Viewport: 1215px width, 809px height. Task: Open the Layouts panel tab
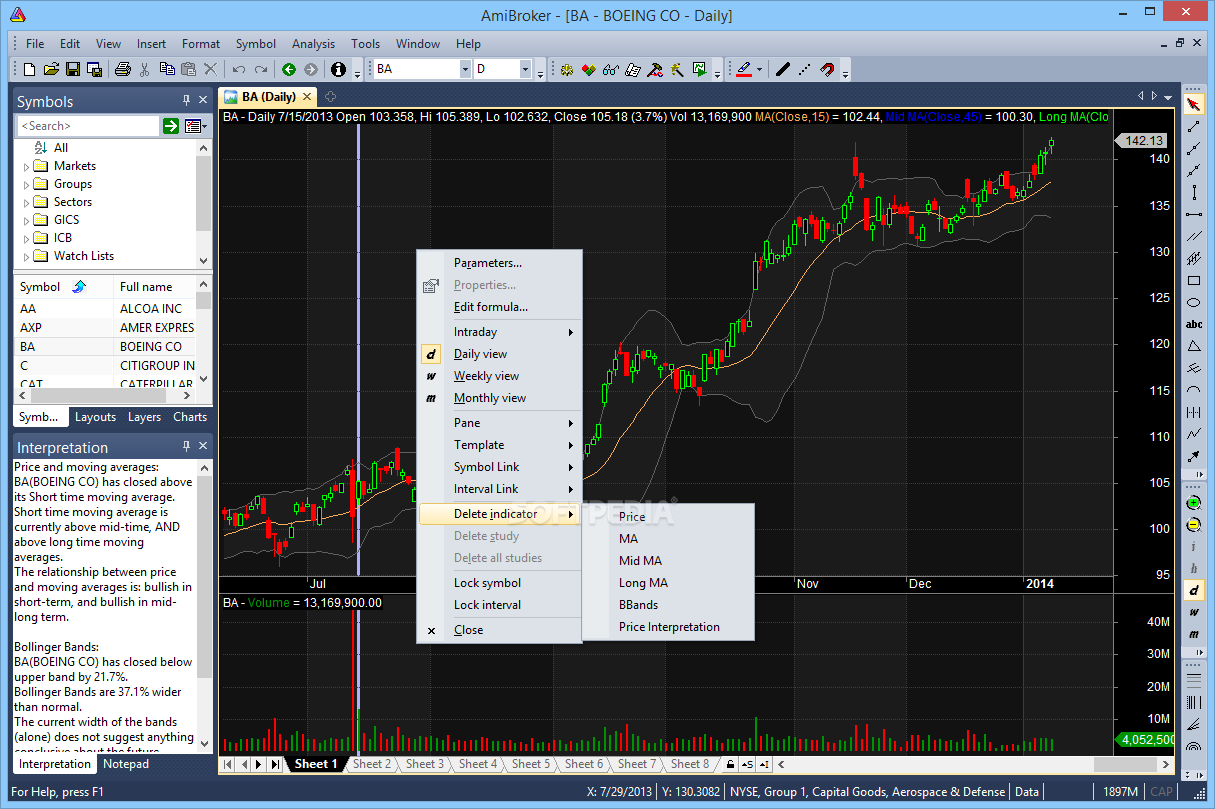point(95,417)
